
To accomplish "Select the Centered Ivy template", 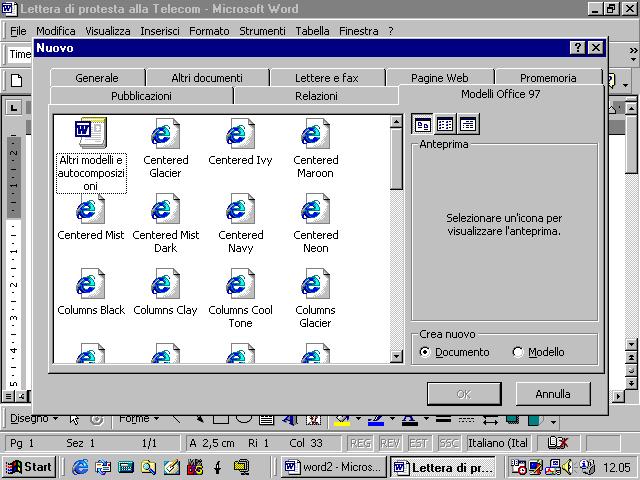I will (x=240, y=142).
